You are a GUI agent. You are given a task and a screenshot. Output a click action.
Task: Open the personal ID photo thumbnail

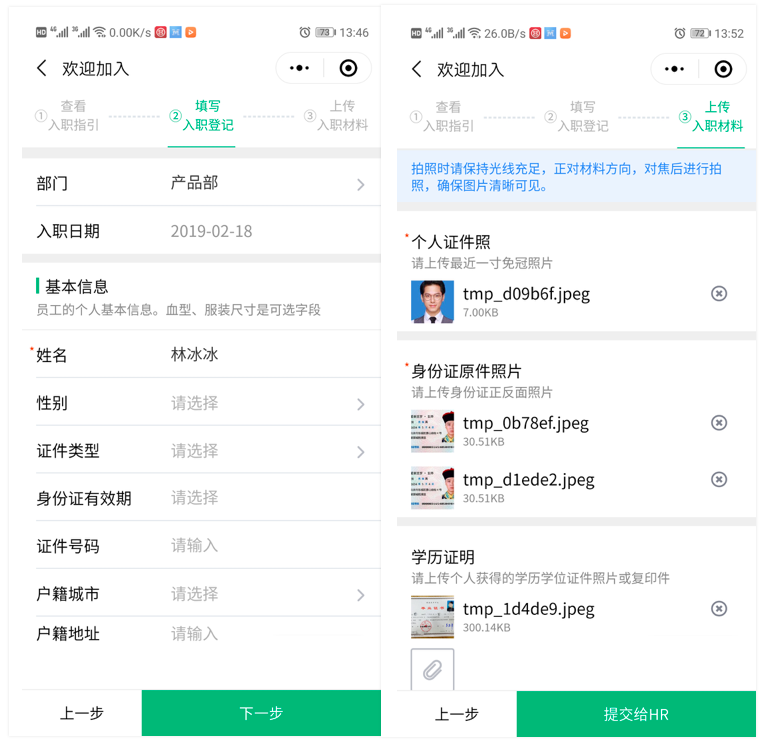click(x=432, y=302)
